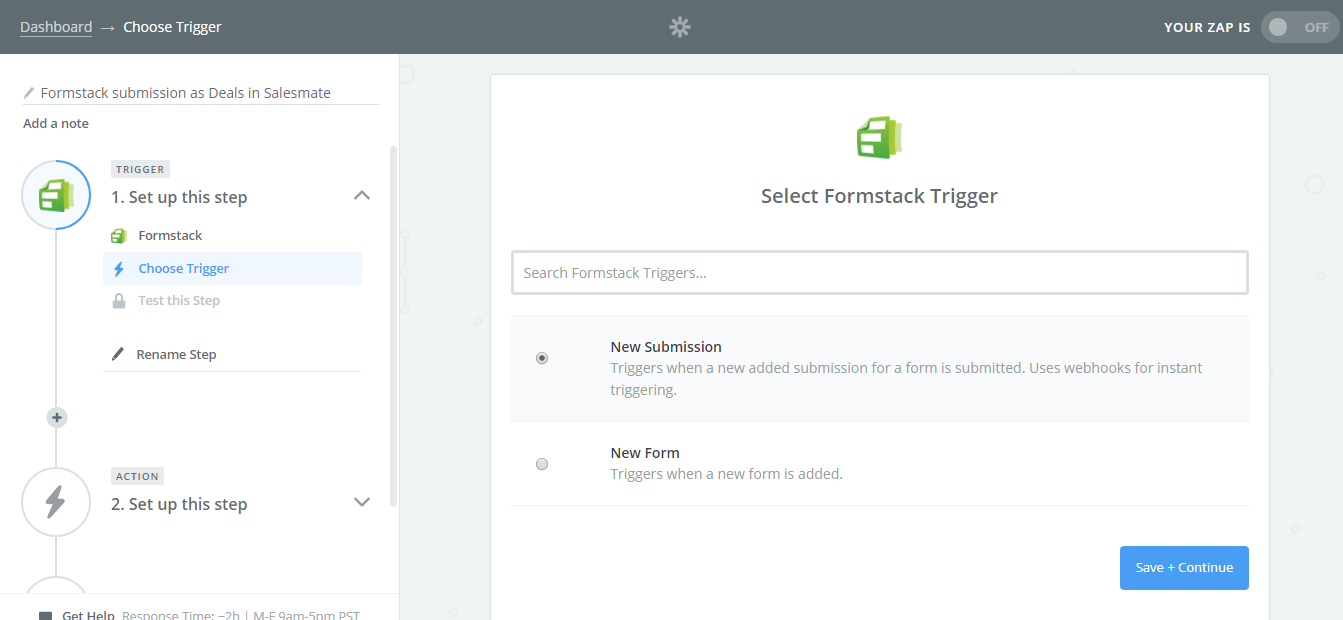Select the New Submission radio button
The width and height of the screenshot is (1343, 620).
click(542, 358)
